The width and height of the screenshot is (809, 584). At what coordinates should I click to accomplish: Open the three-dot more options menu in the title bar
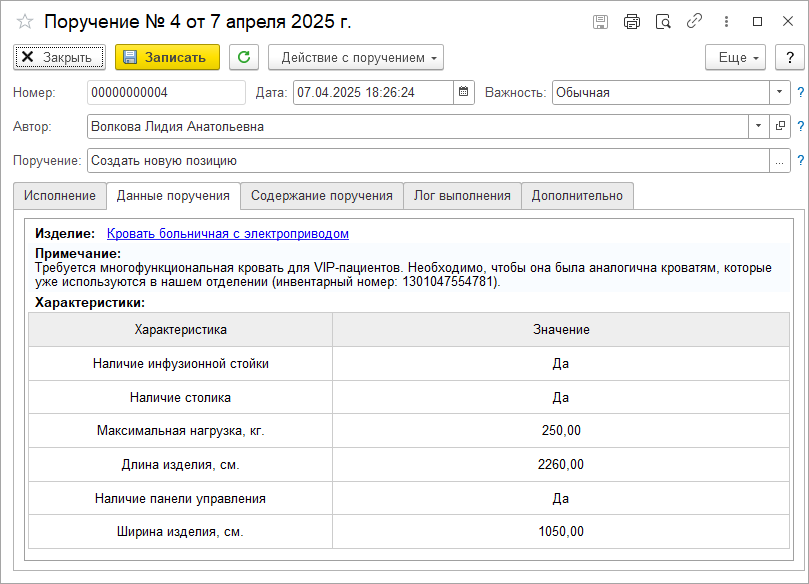pyautogui.click(x=726, y=22)
